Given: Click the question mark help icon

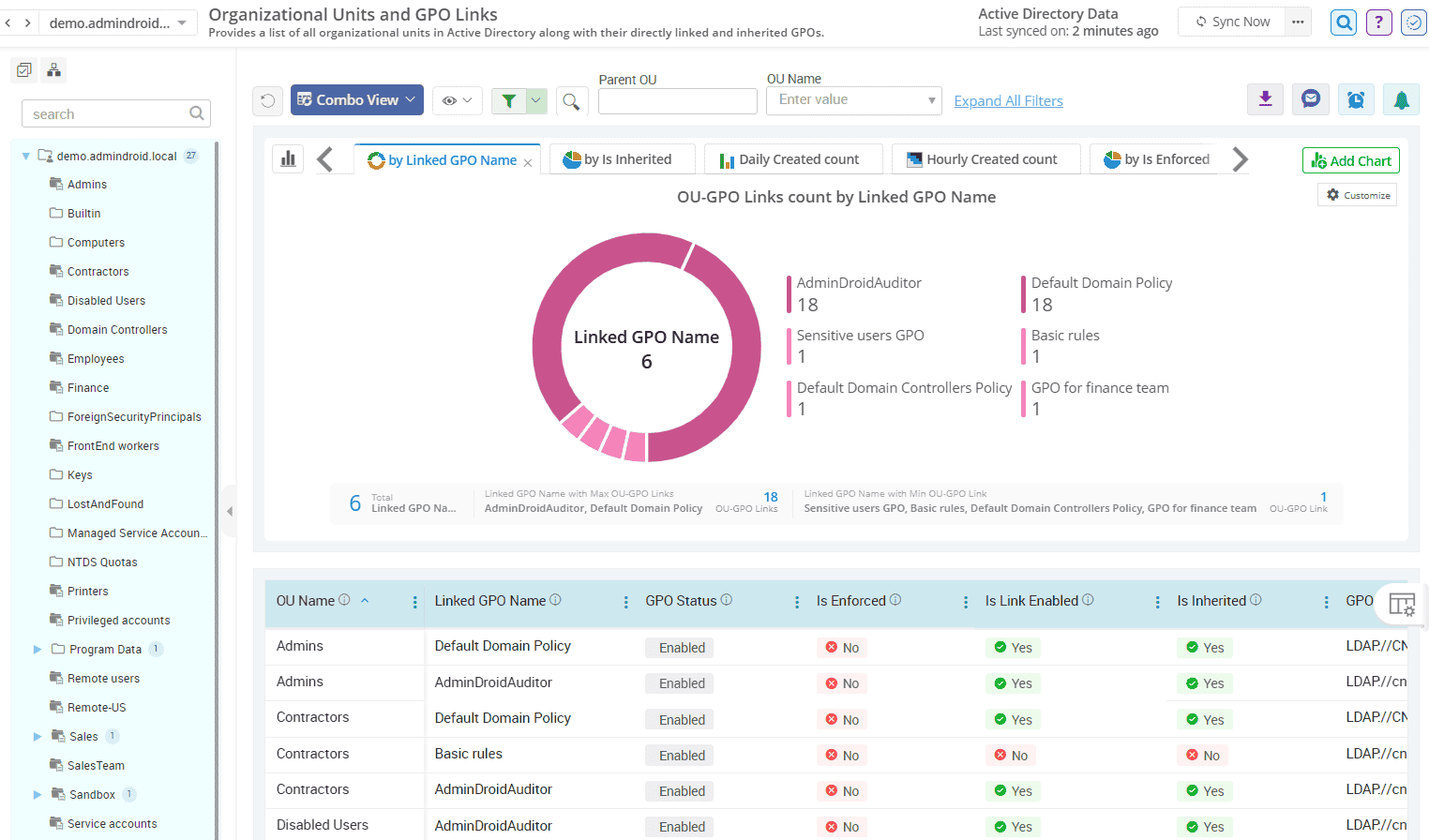Looking at the screenshot, I should tap(1378, 22).
